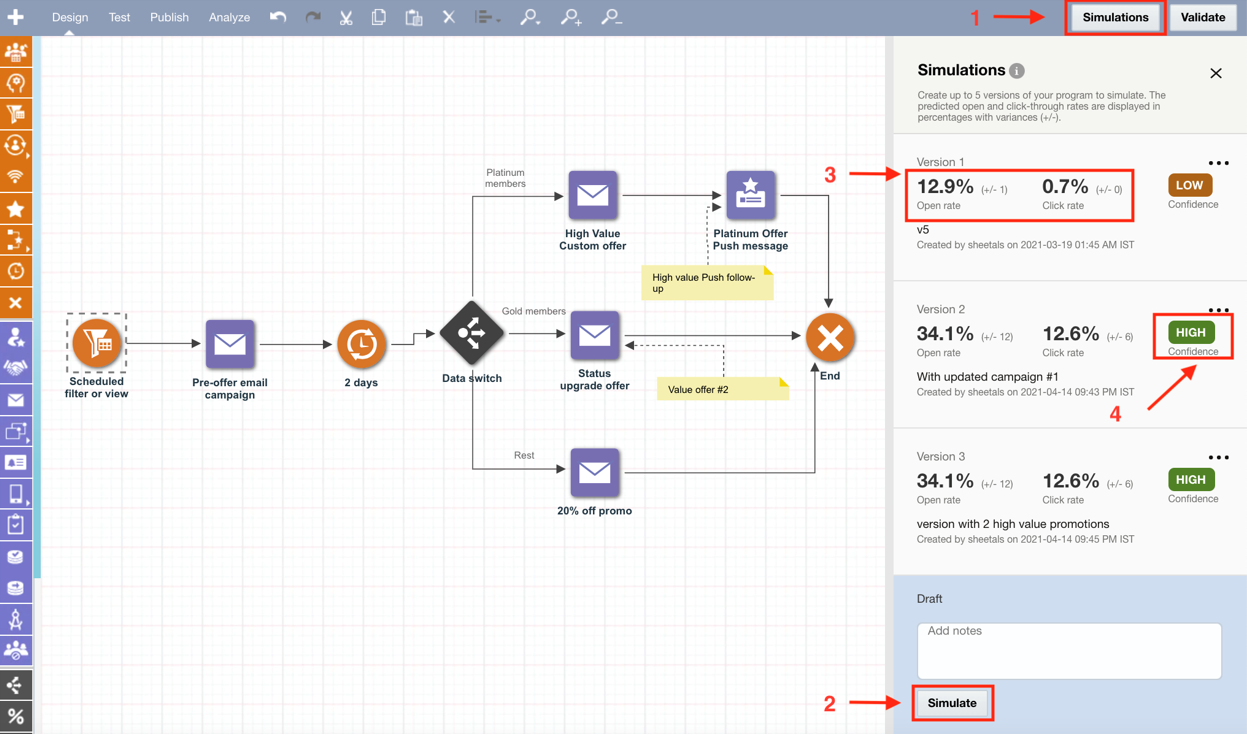The width and height of the screenshot is (1247, 735).
Task: Pick the percent split palette icon
Action: (16, 717)
